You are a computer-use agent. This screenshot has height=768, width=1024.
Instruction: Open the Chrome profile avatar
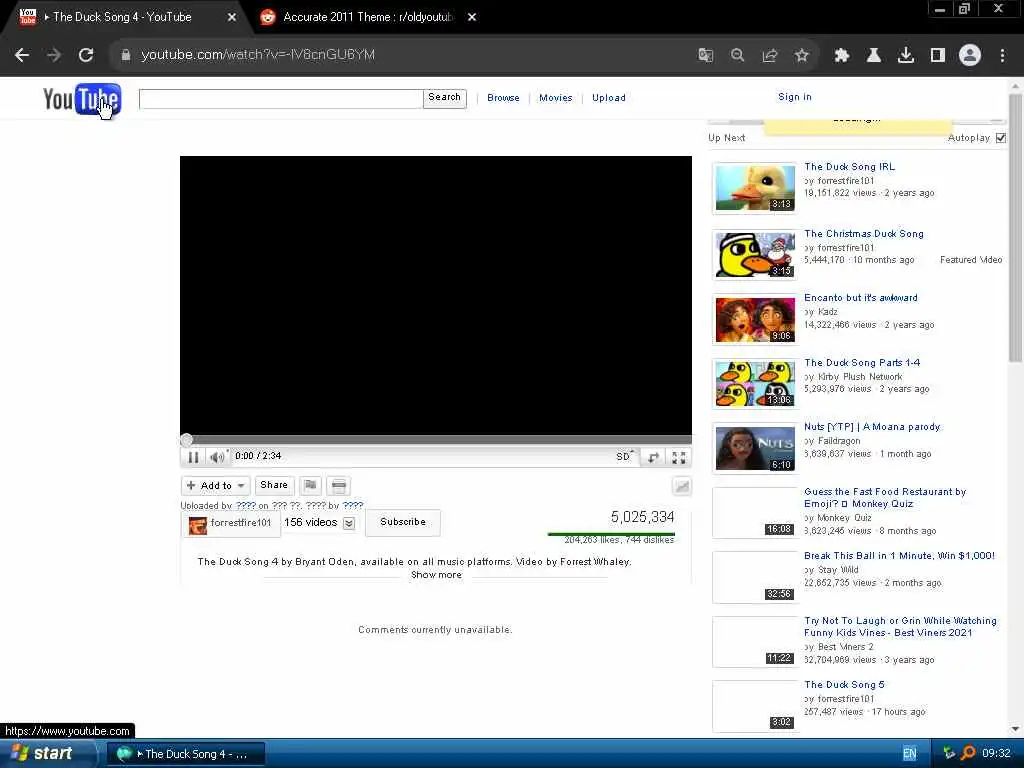[970, 56]
